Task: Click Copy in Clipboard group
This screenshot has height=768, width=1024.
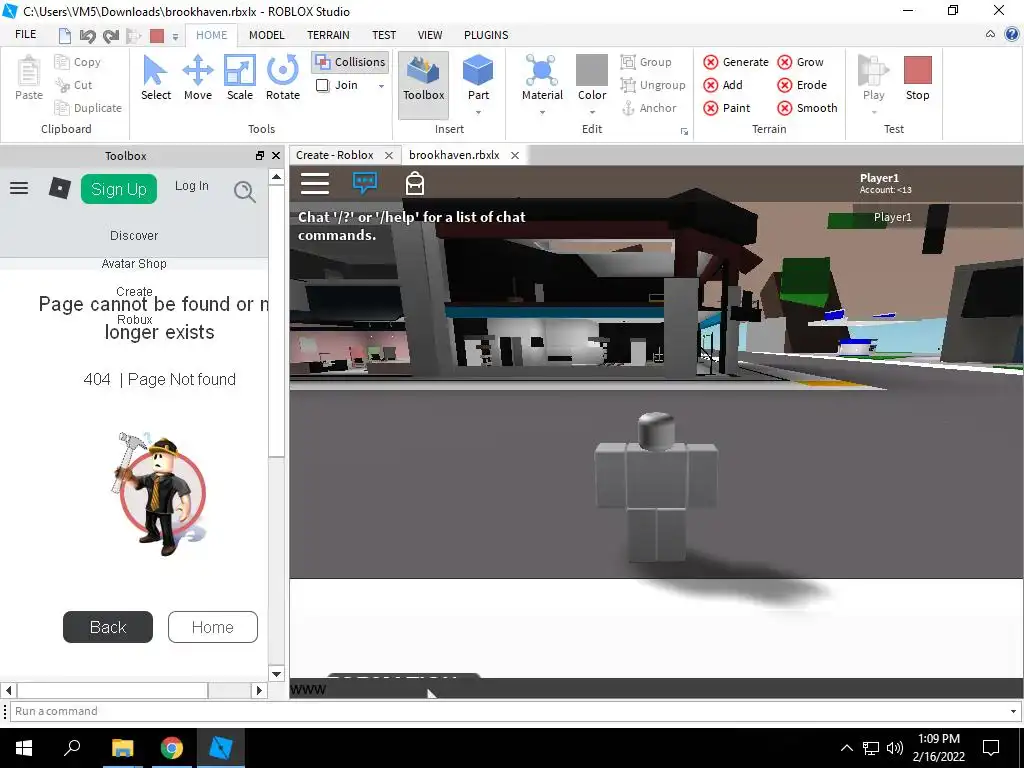Action: pyautogui.click(x=78, y=62)
